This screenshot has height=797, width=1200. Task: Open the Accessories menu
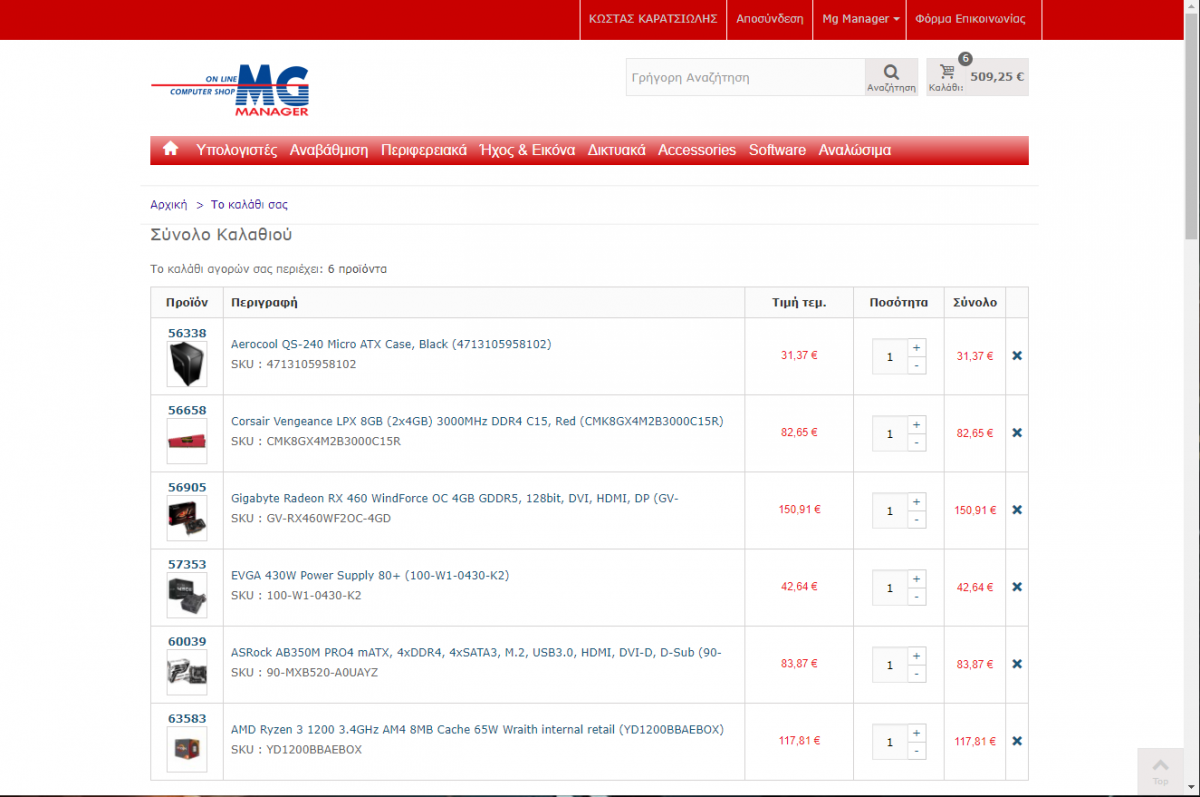[x=697, y=150]
